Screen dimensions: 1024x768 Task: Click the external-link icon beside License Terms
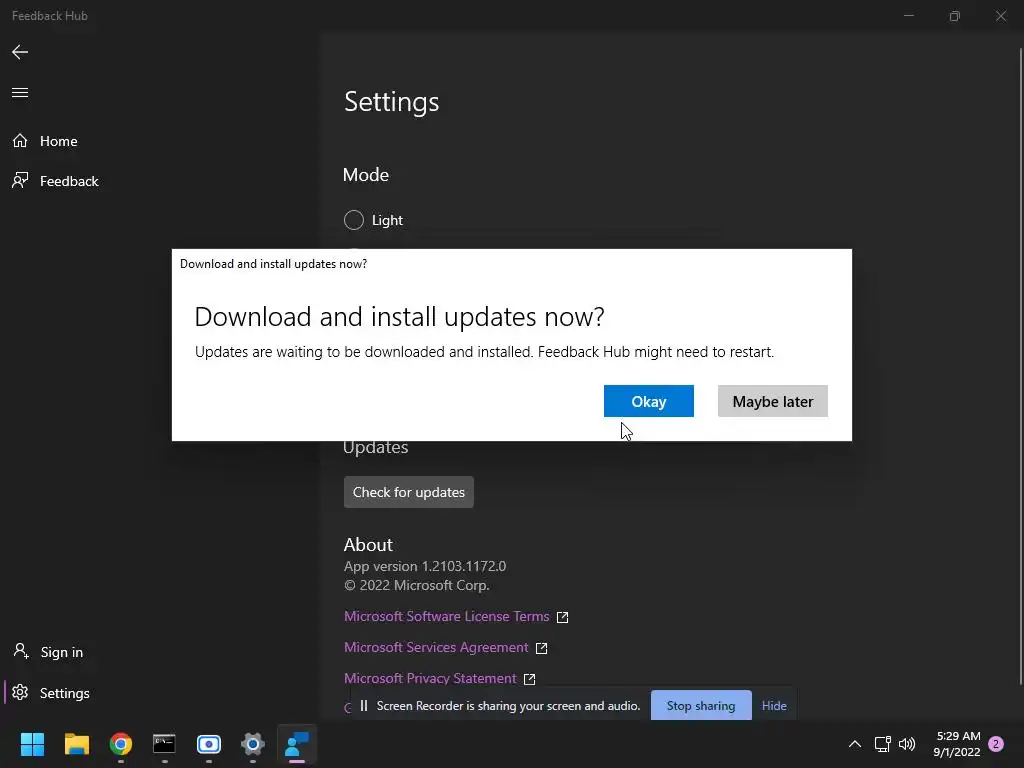(562, 617)
